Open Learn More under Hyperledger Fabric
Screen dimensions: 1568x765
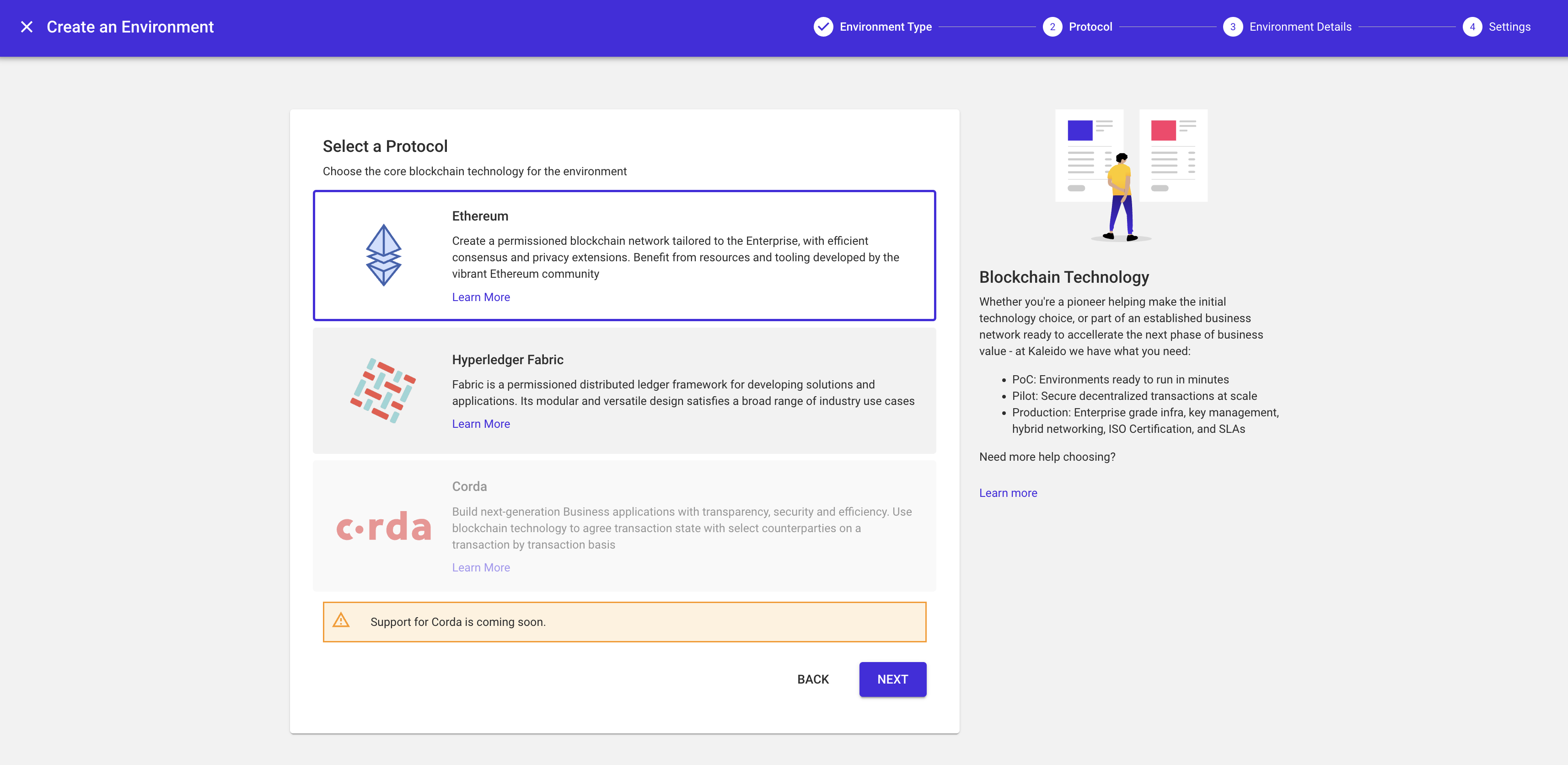click(481, 424)
